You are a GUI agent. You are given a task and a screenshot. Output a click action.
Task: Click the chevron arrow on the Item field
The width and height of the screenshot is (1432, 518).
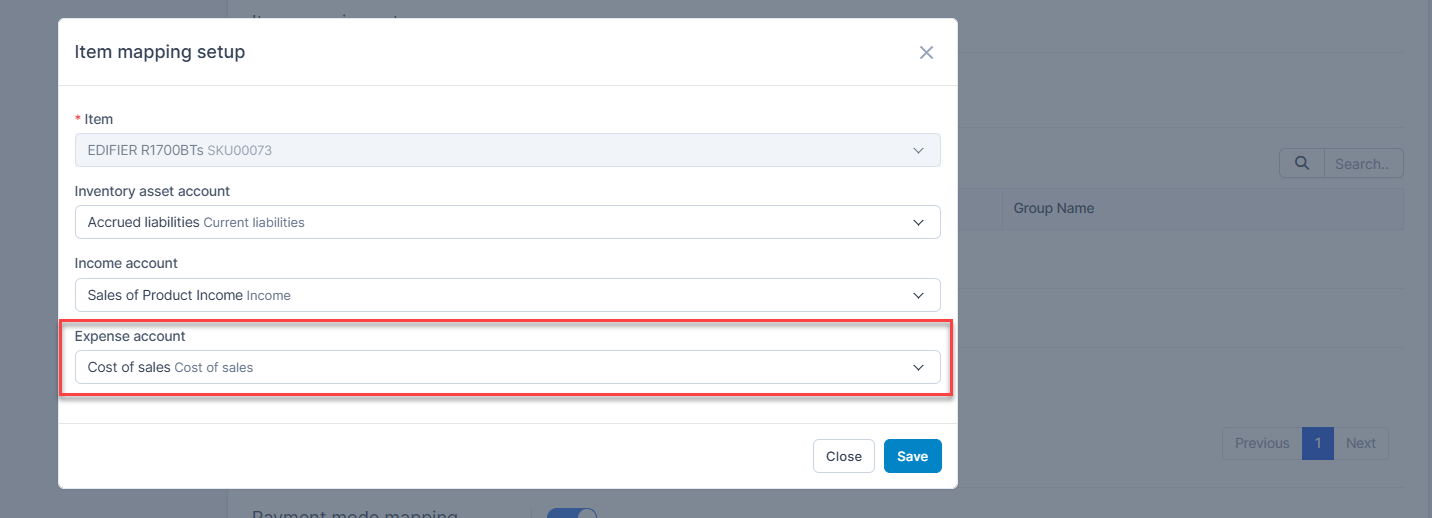point(918,150)
